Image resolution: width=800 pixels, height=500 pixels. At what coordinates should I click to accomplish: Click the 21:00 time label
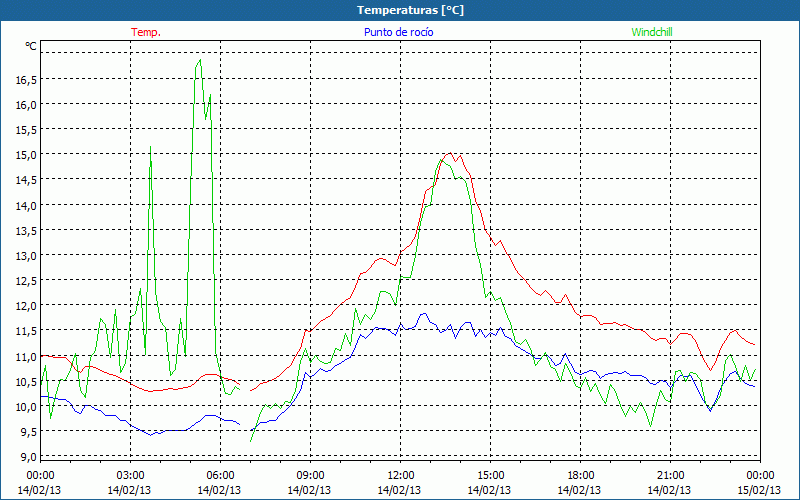point(670,475)
